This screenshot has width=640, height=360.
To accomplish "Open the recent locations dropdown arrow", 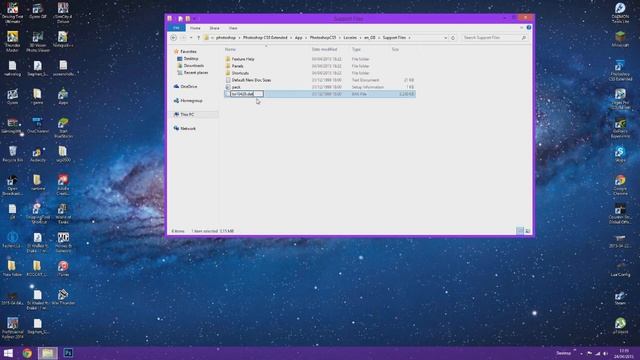I will tap(191, 38).
